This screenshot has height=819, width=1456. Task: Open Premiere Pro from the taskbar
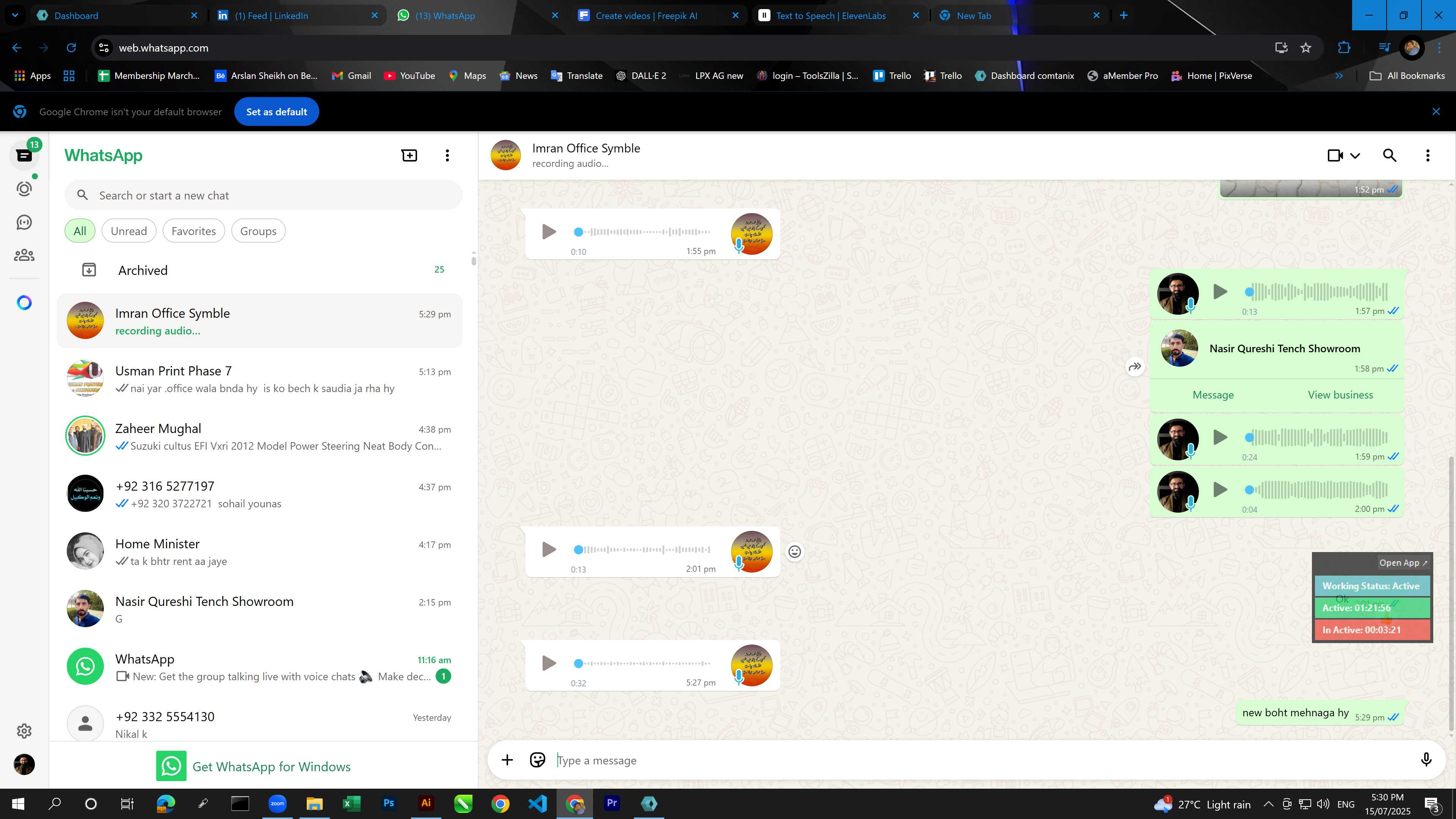coord(612,803)
